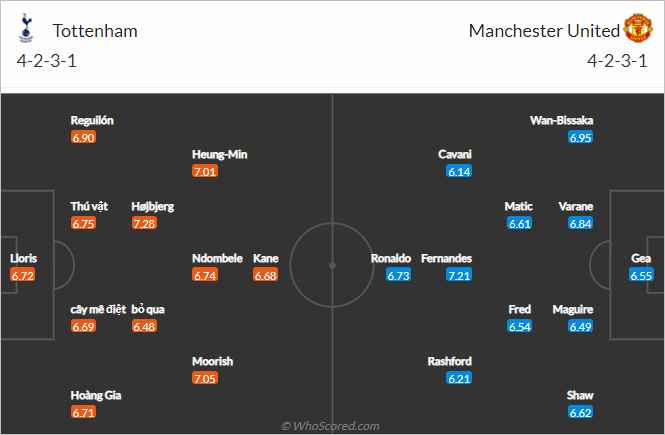665x435 pixels.
Task: Click the Manchester United club crest
Action: pos(638,28)
